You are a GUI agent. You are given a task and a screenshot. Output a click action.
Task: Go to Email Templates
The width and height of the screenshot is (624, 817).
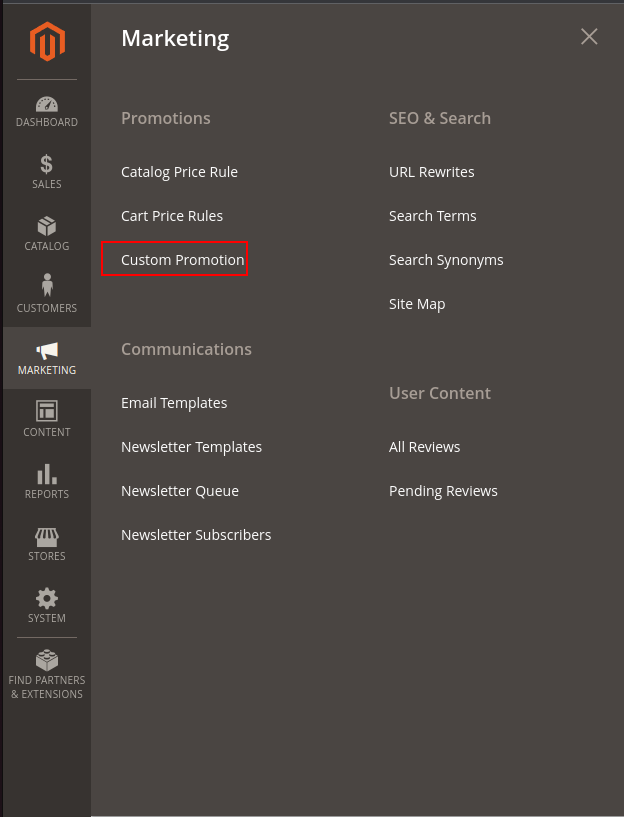(x=174, y=403)
